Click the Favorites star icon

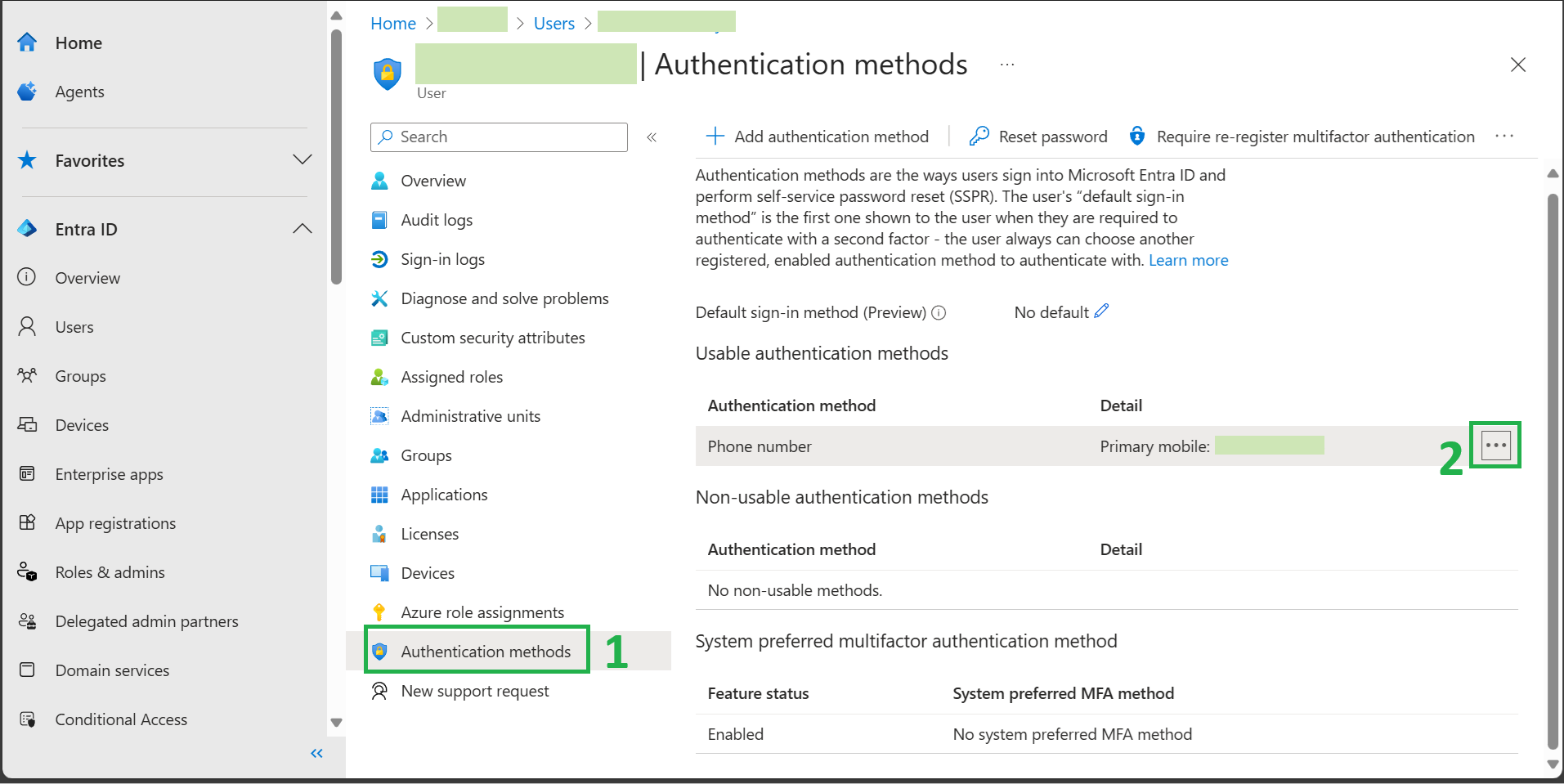(x=27, y=160)
